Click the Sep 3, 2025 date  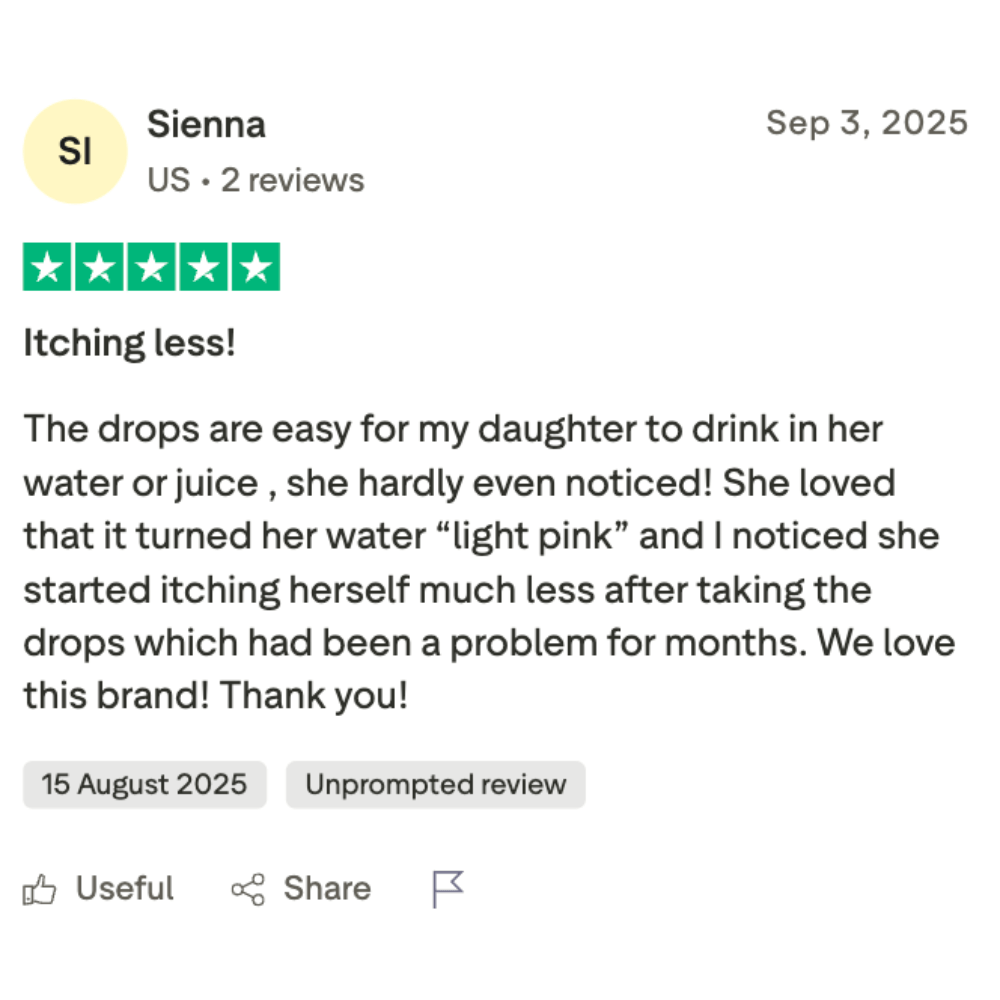pos(866,123)
